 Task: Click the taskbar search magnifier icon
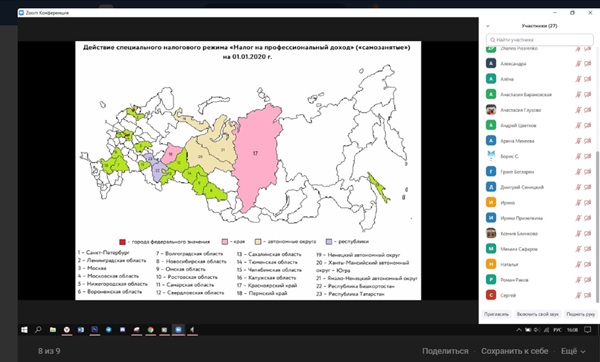coord(38,329)
